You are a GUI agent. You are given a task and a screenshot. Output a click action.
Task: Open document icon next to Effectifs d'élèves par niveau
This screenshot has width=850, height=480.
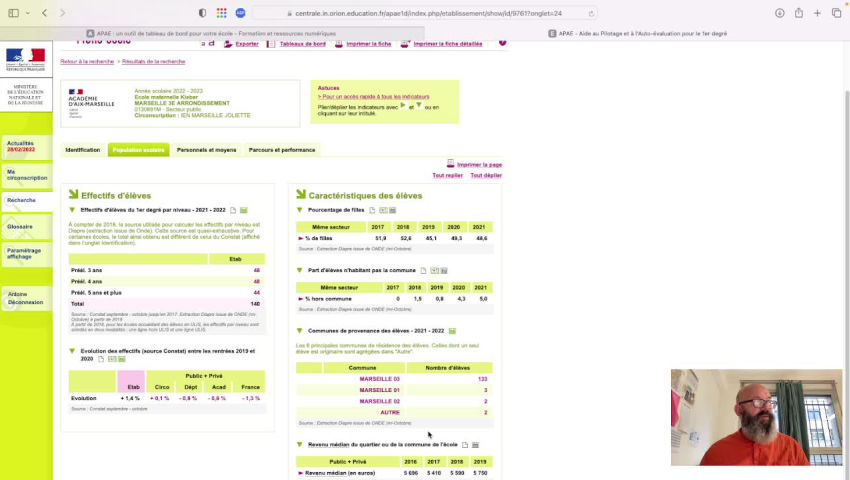[x=233, y=211]
